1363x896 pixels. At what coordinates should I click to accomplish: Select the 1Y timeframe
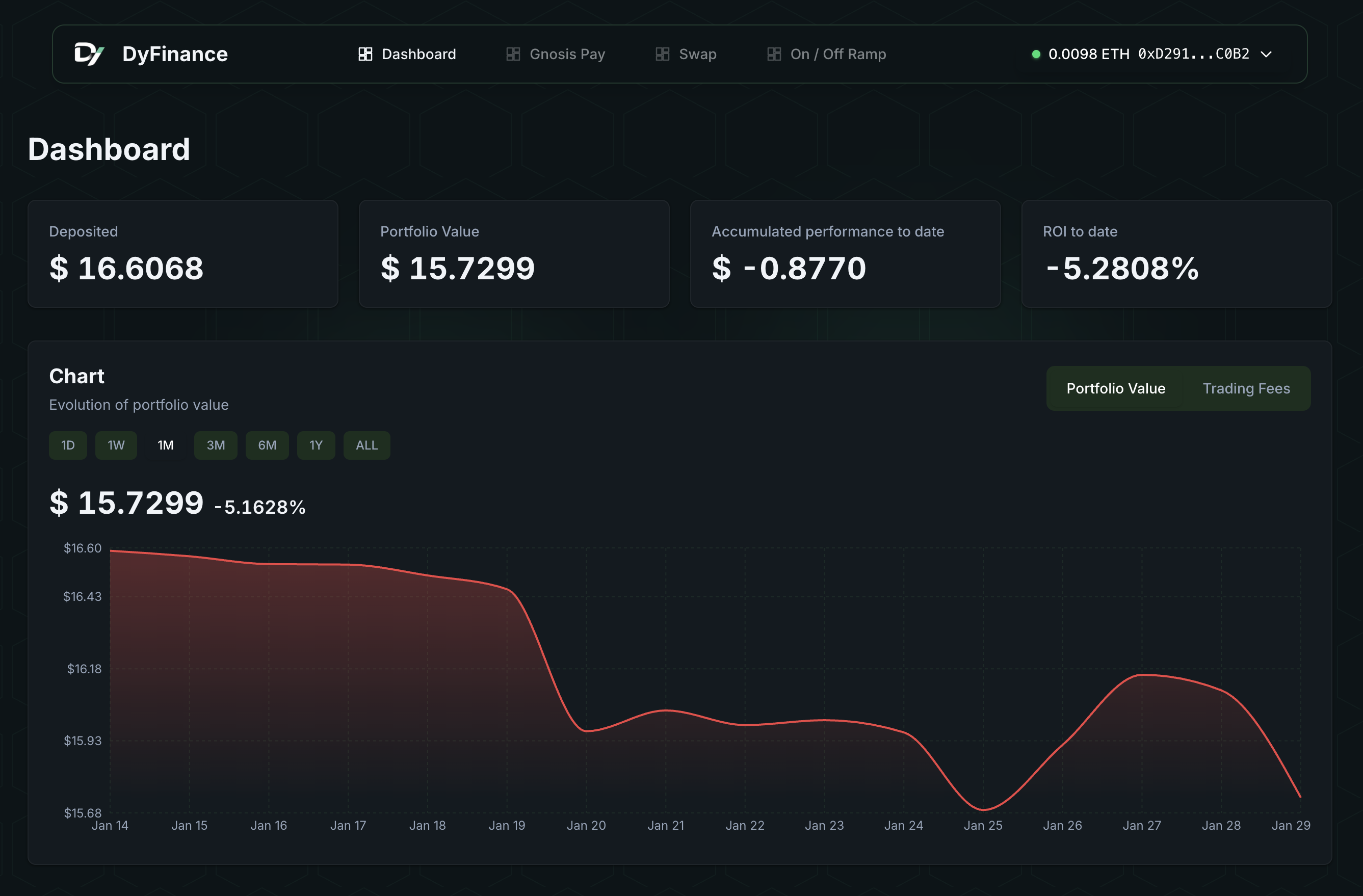(x=316, y=445)
